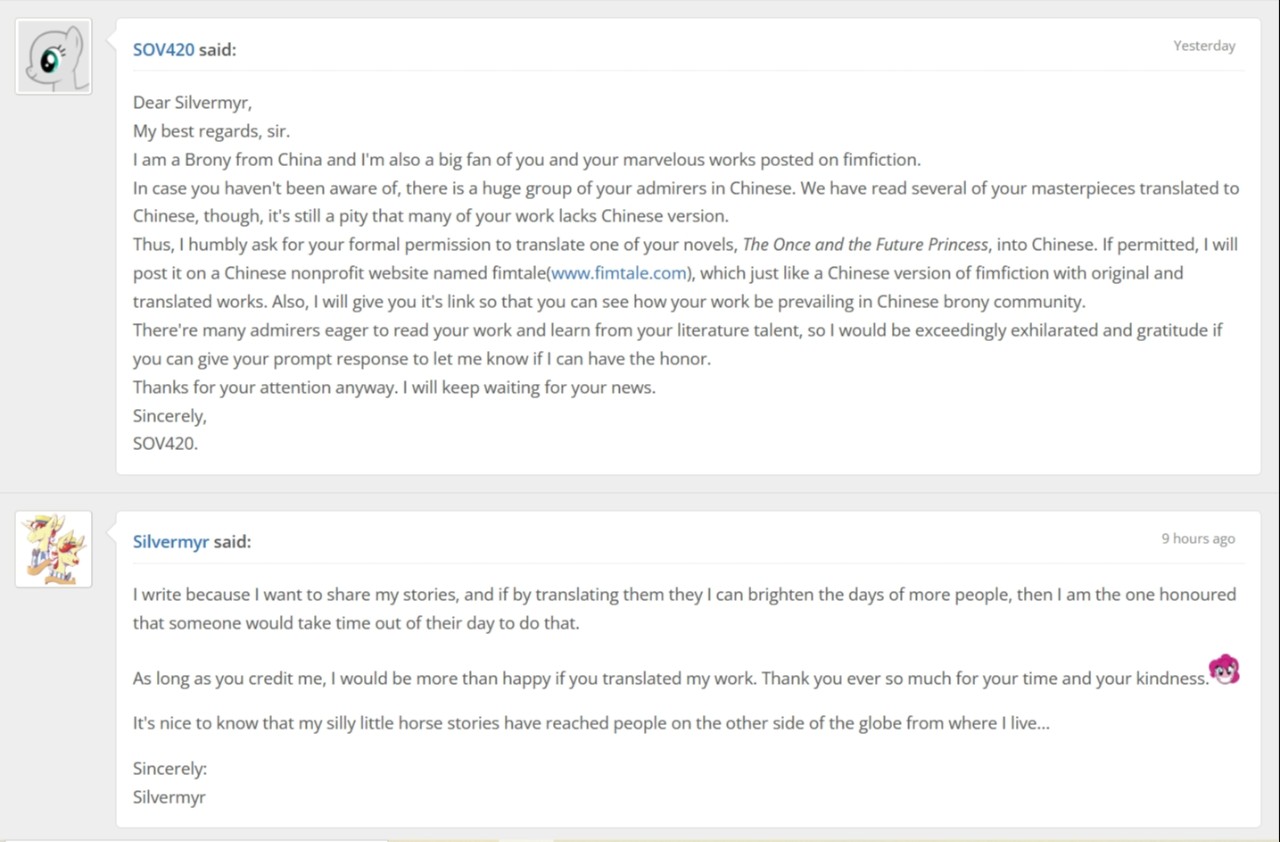Open Silvermyr's profile picture avatar
The width and height of the screenshot is (1280, 842).
click(x=54, y=549)
